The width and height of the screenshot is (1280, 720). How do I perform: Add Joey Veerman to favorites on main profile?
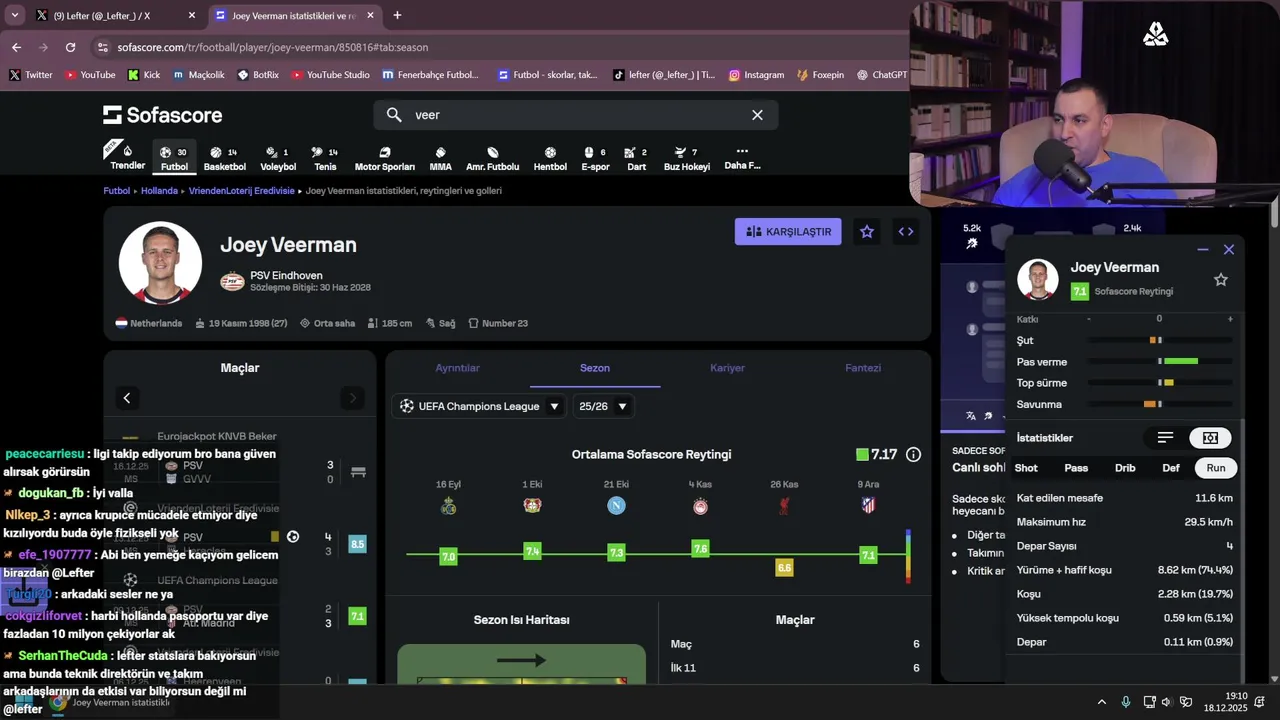[x=867, y=232]
